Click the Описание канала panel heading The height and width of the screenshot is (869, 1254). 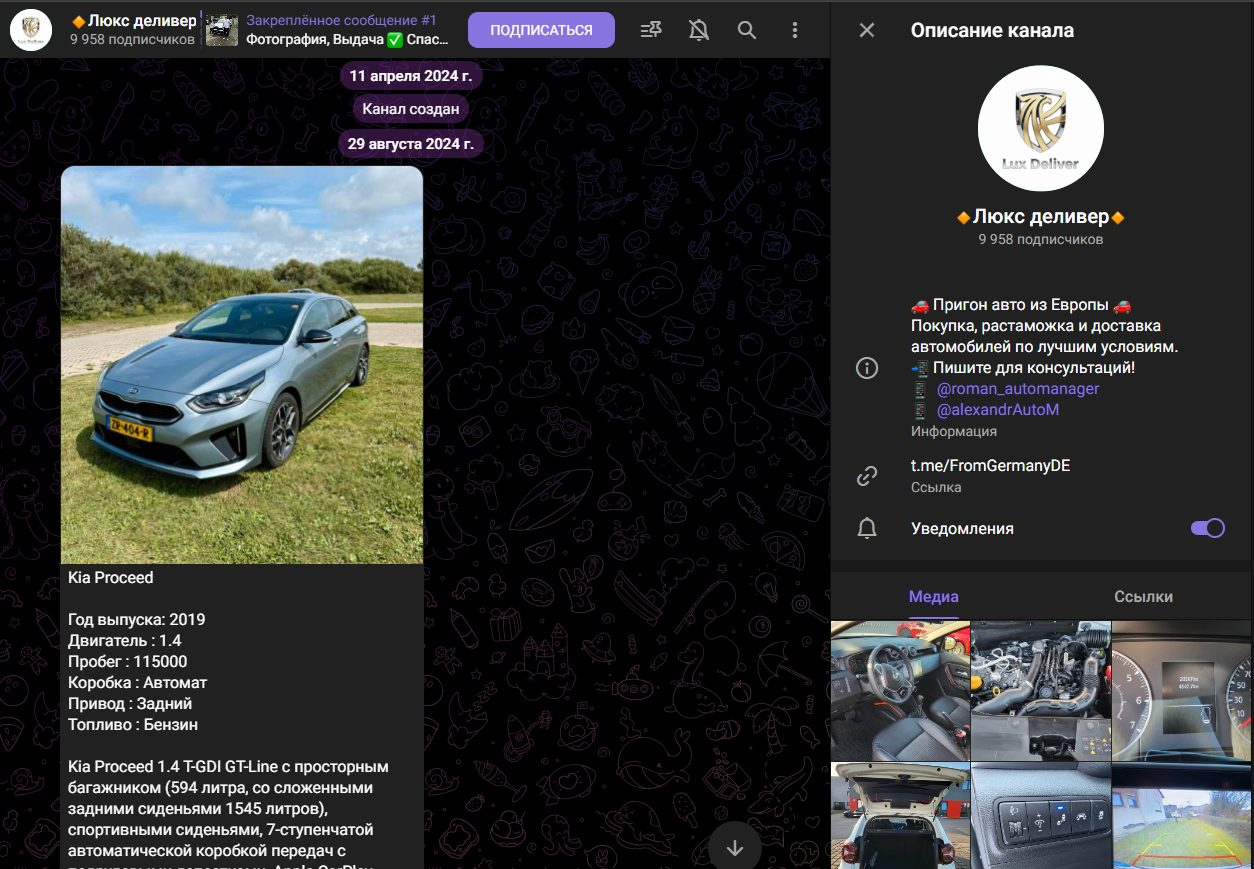992,30
